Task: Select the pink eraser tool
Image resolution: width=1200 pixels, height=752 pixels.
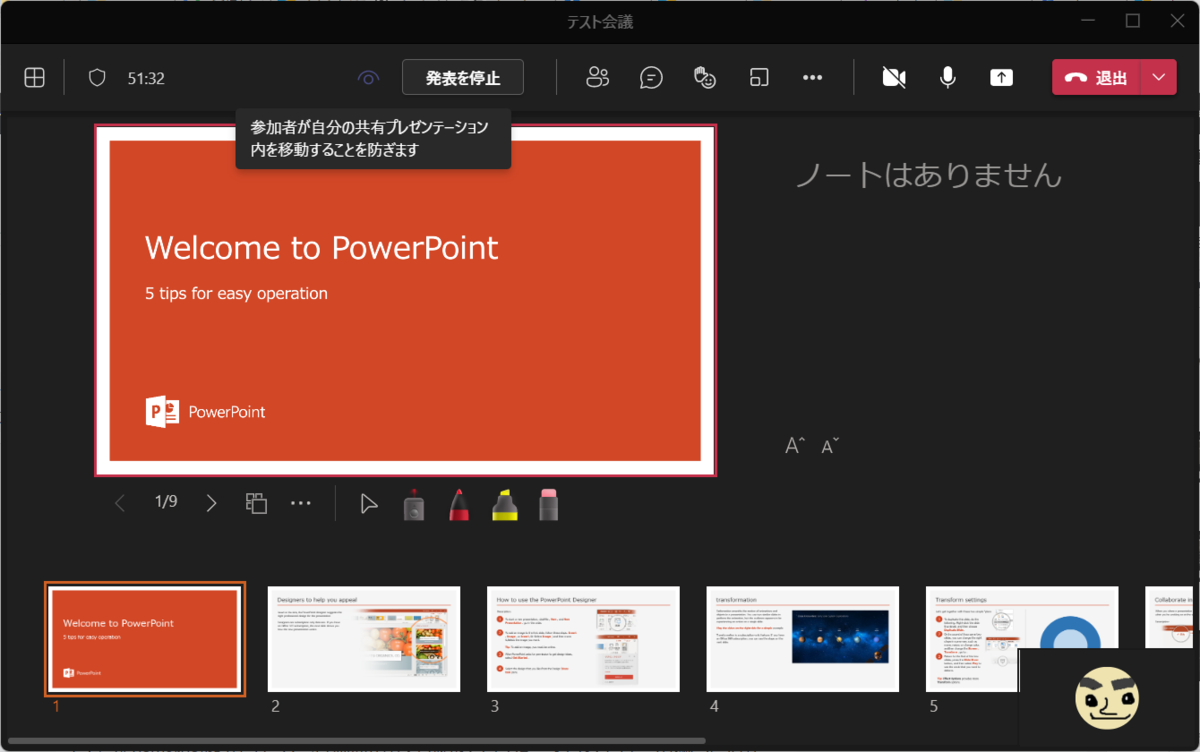Action: click(x=549, y=504)
